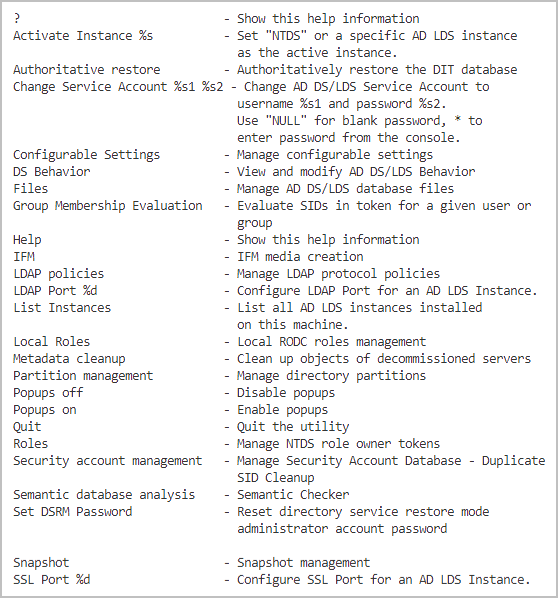This screenshot has height=598, width=558.
Task: Click the "Activate Instance %s" command text
Action: (x=83, y=36)
